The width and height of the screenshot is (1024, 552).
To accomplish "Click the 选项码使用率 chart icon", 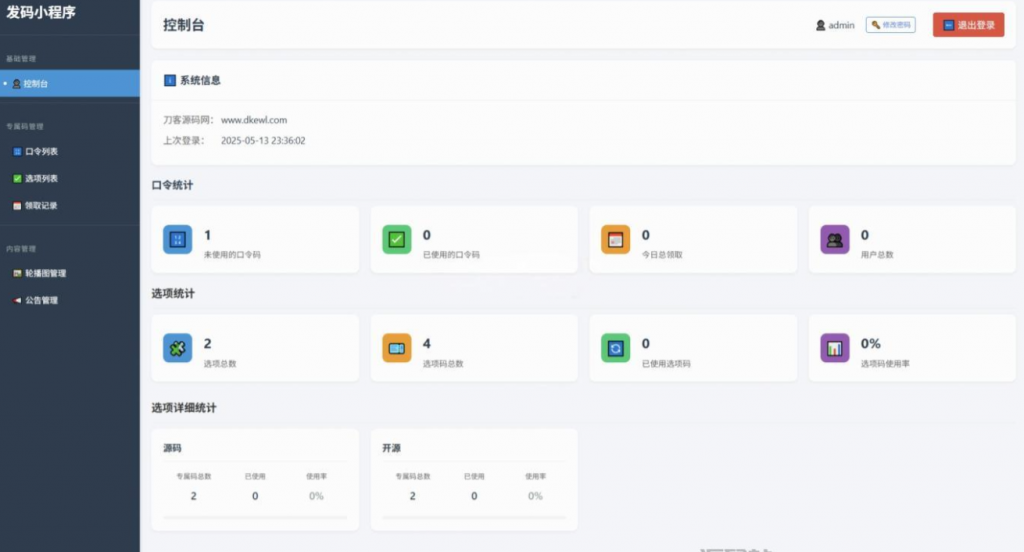I will point(834,348).
